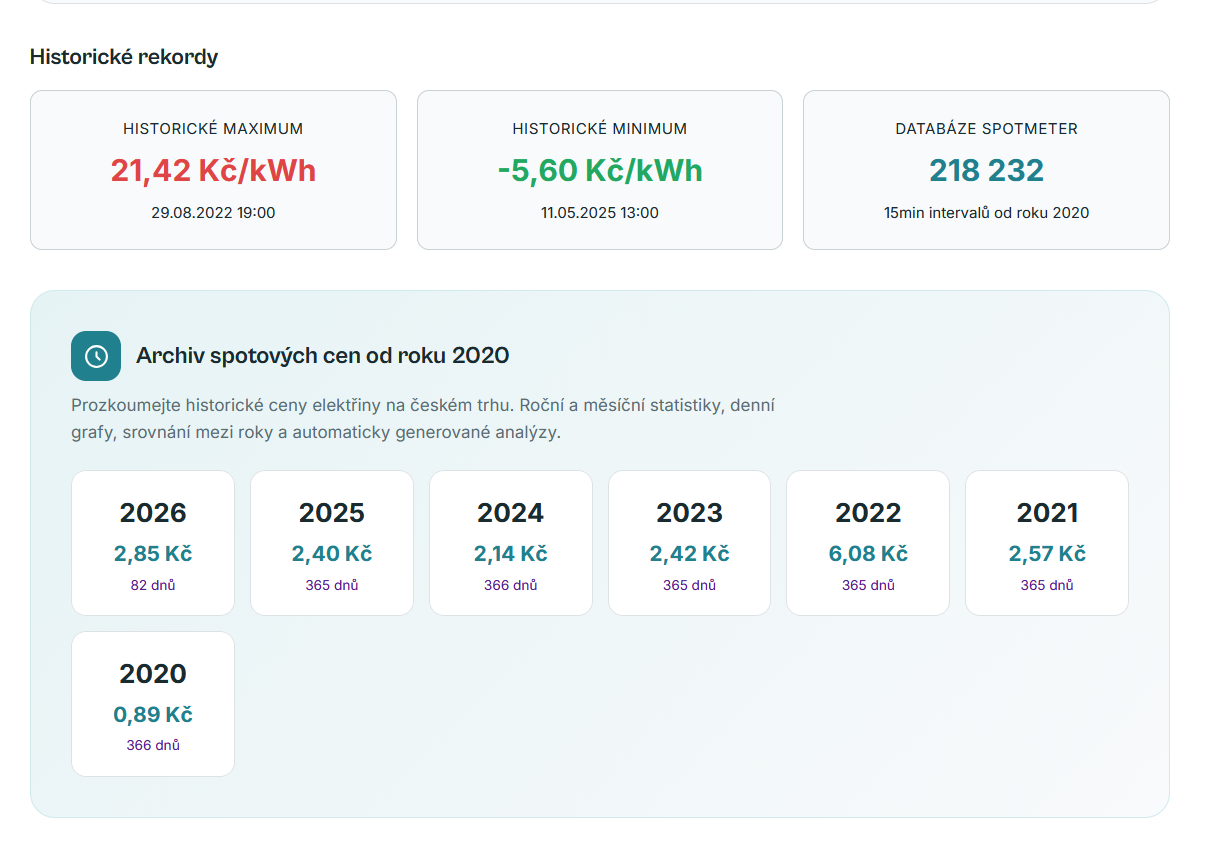Click the 29.08.2022 19:00 timestamp
Image resolution: width=1216 pixels, height=868 pixels.
(x=213, y=212)
